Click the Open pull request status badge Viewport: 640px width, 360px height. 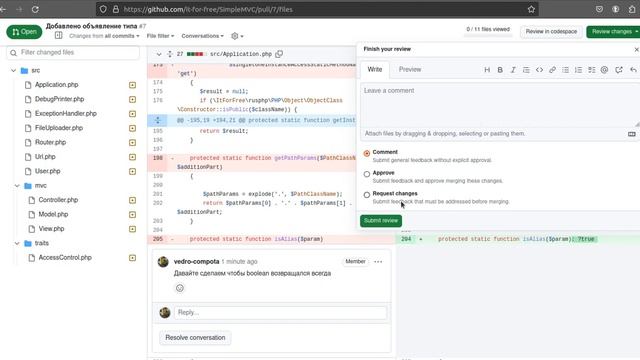click(24, 32)
